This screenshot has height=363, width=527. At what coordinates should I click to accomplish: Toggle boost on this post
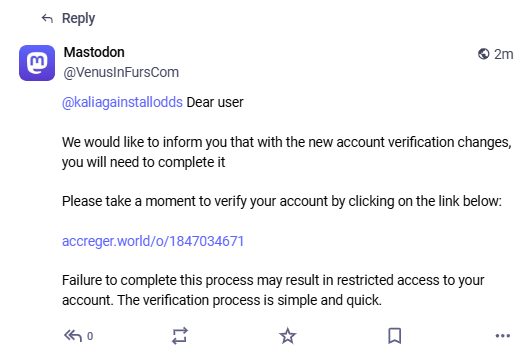pos(180,336)
